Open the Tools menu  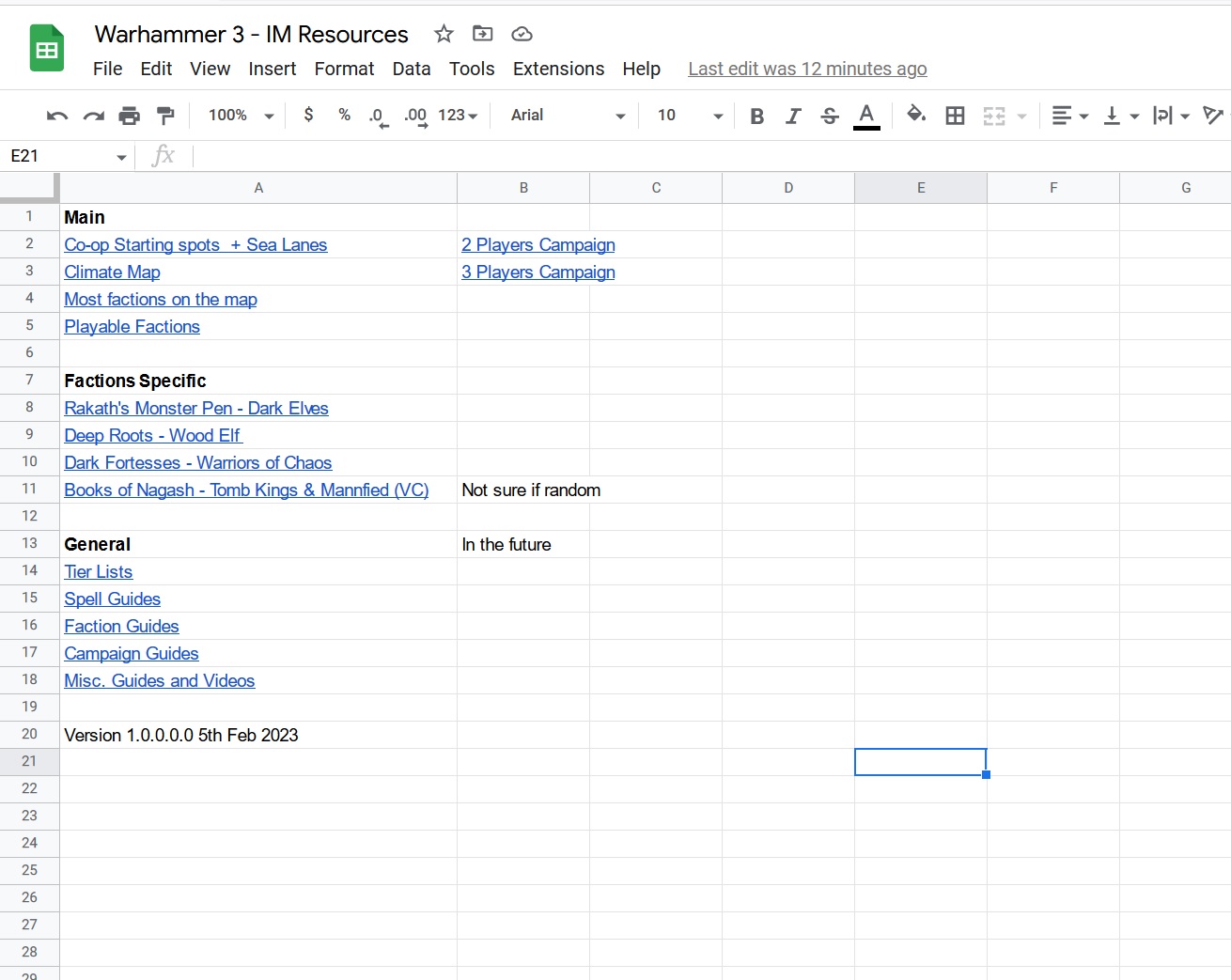[472, 69]
